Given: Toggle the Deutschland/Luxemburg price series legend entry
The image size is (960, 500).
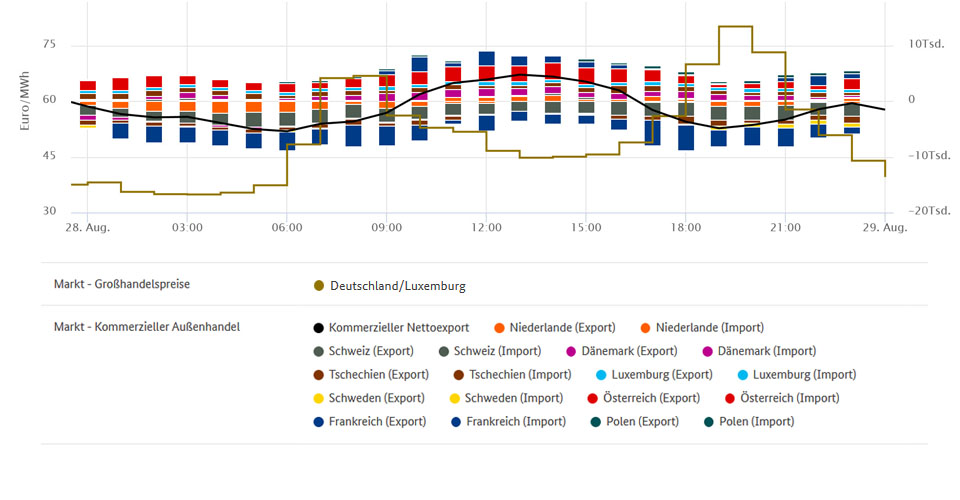Looking at the screenshot, I should click(x=389, y=286).
